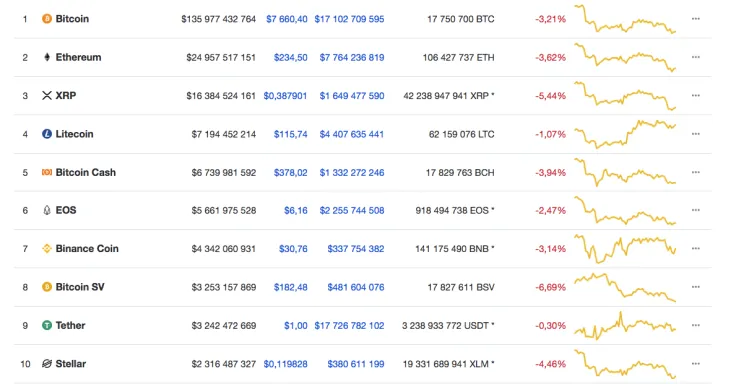Open the Bitcoin SV coin name link
This screenshot has height=384, width=736.
tap(80, 287)
